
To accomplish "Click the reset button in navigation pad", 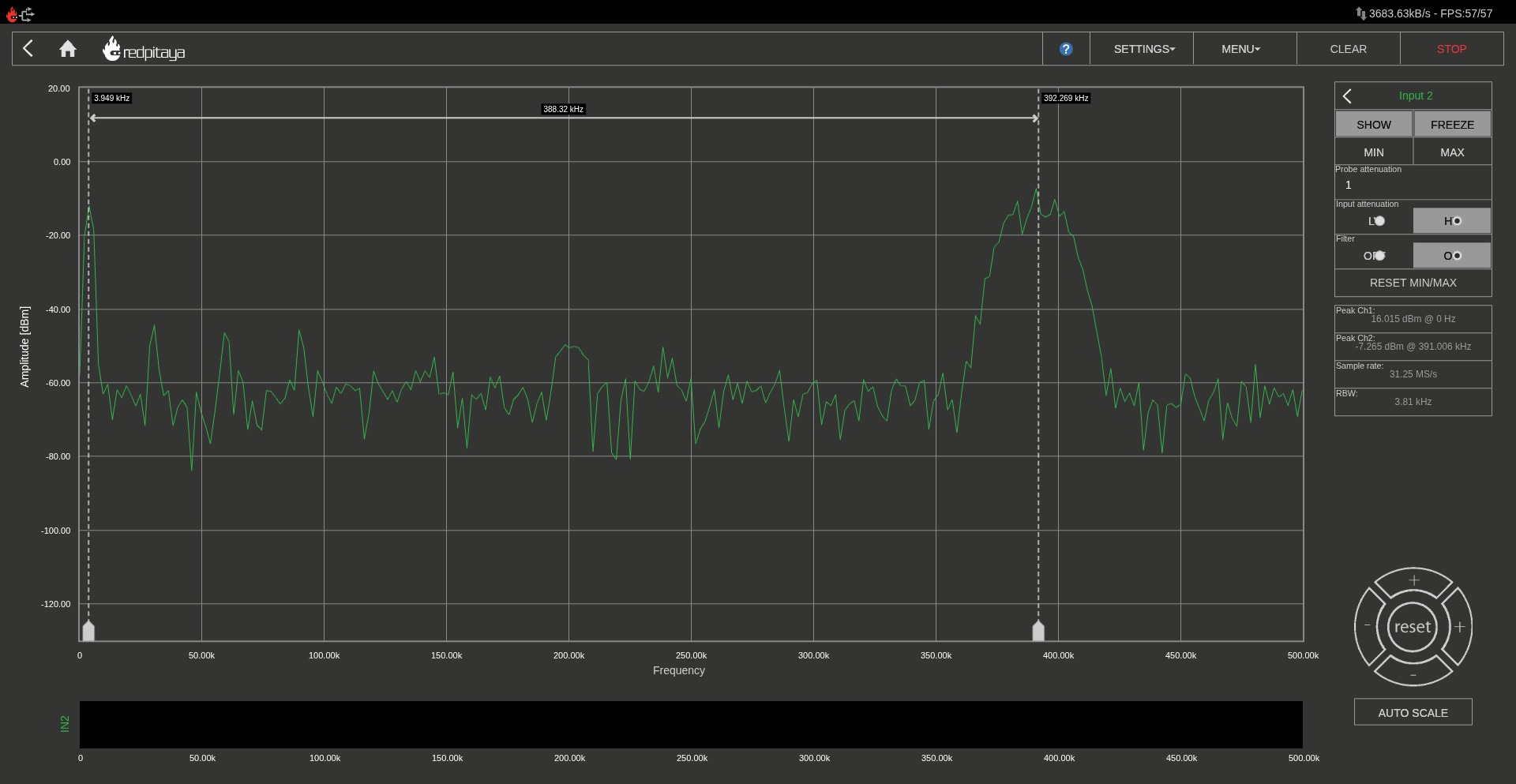I will (1413, 626).
